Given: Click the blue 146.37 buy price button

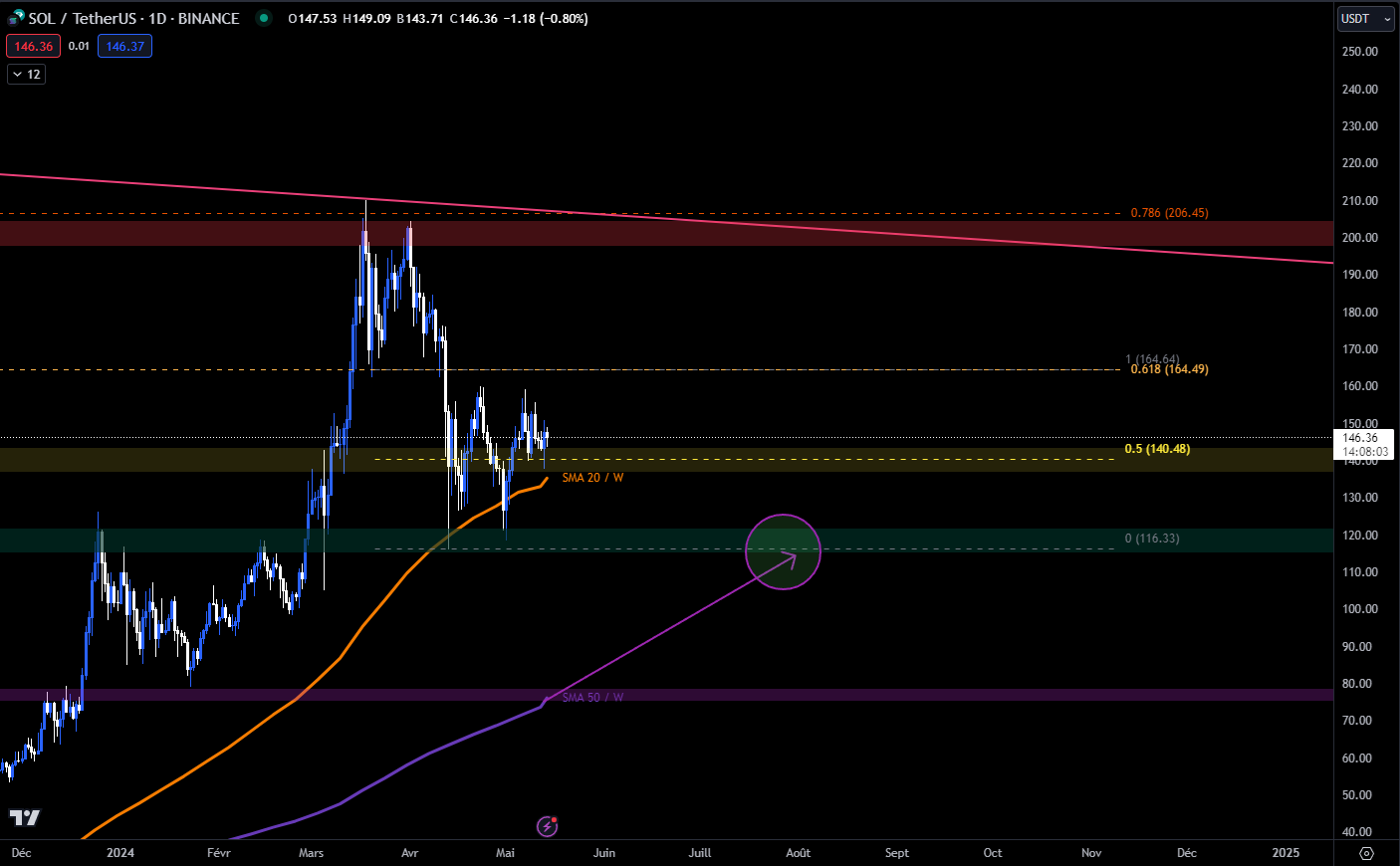Looking at the screenshot, I should 124,47.
